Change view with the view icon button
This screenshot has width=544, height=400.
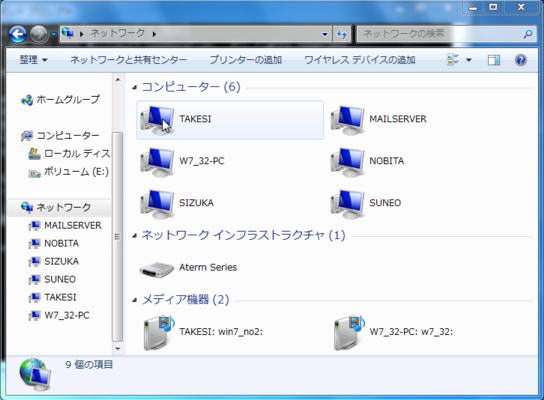[x=453, y=60]
